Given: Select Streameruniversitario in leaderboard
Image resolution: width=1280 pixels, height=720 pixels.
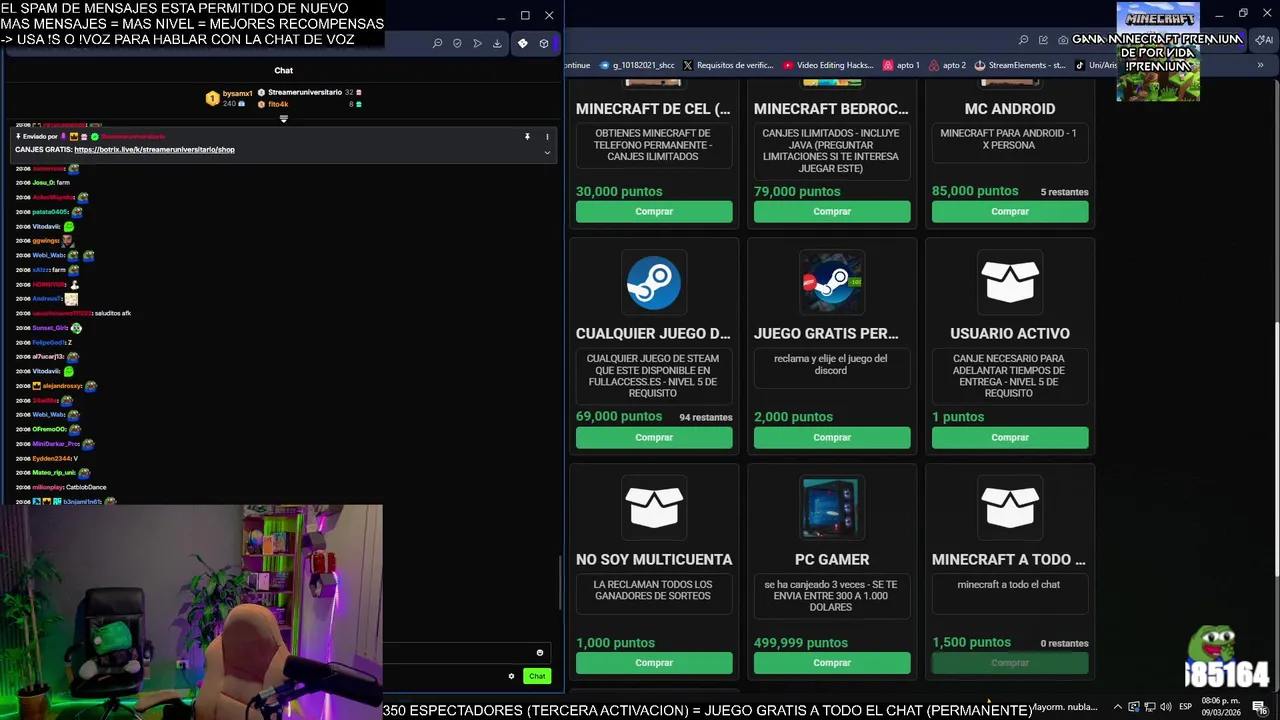Looking at the screenshot, I should pyautogui.click(x=305, y=92).
